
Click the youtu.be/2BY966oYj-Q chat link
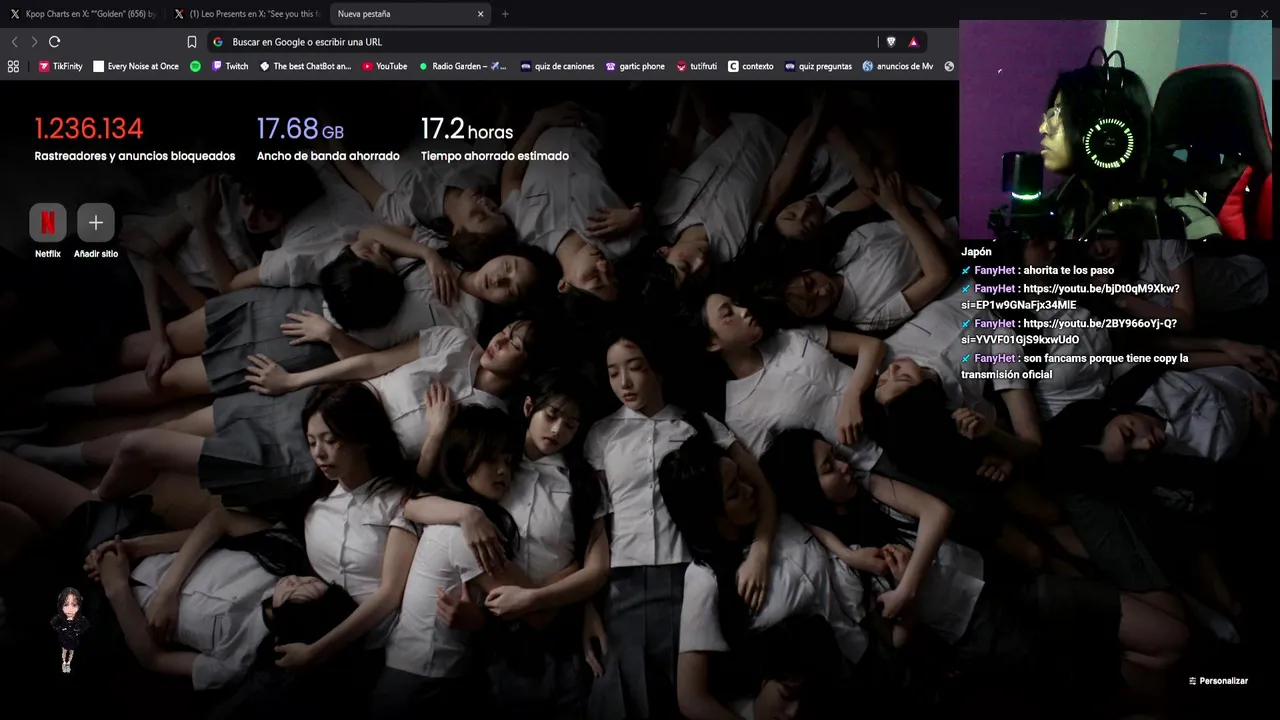click(1069, 331)
